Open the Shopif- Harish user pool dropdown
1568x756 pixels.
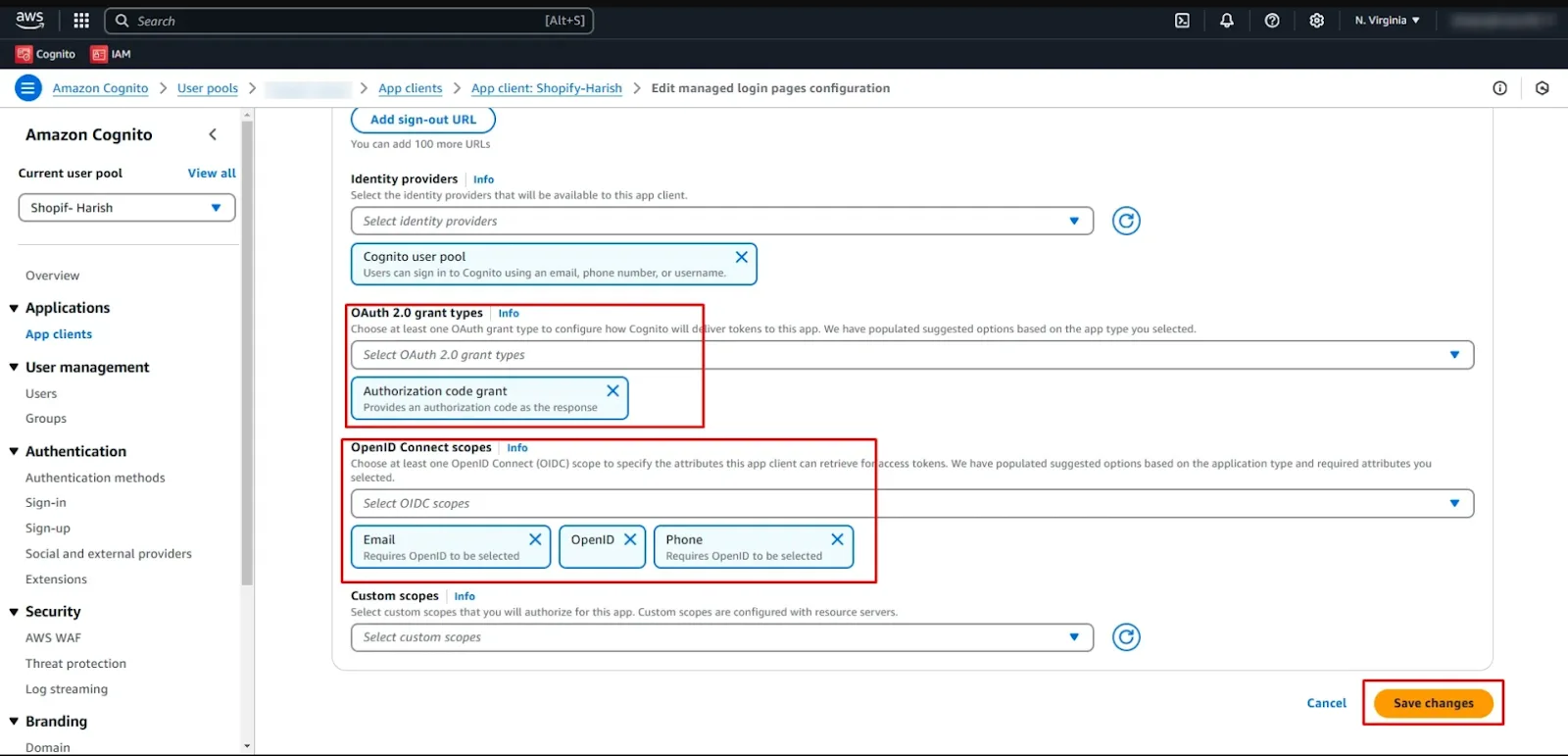126,208
